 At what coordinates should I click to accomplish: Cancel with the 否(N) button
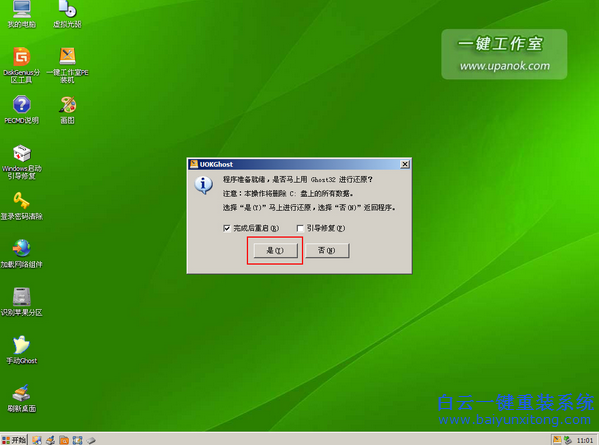[327, 251]
